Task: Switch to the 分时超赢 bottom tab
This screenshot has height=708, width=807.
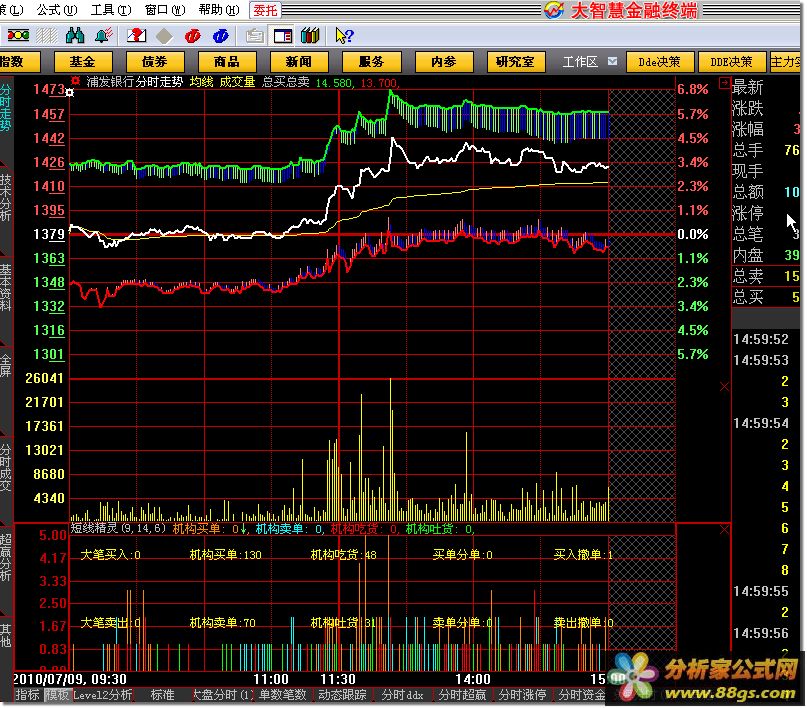Action: pyautogui.click(x=463, y=695)
